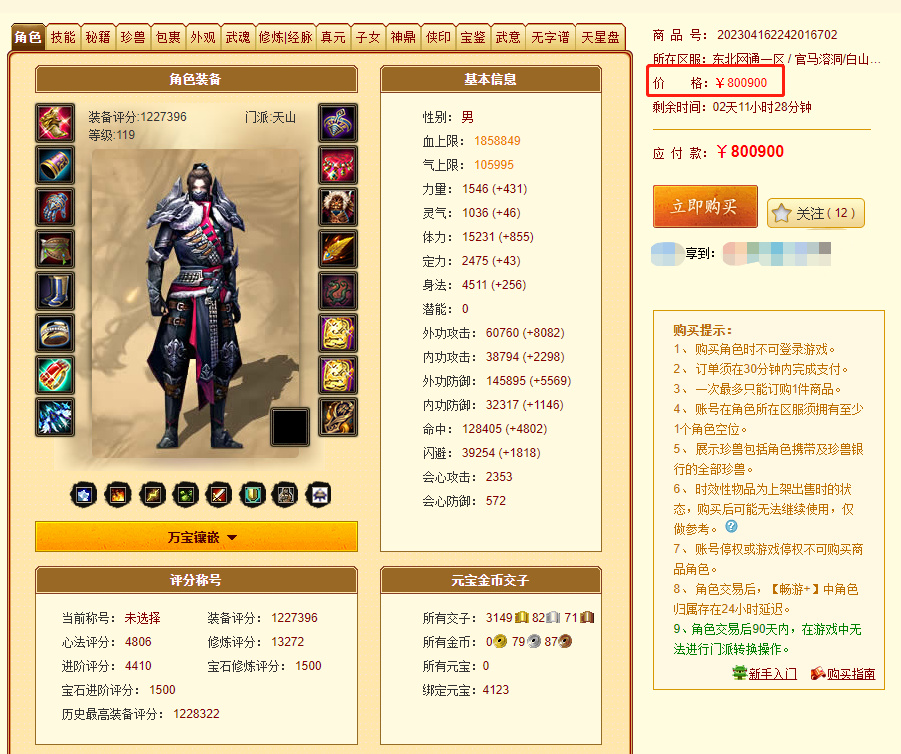Toggle the 关注 star follow button
This screenshot has height=754, width=901.
[815, 213]
